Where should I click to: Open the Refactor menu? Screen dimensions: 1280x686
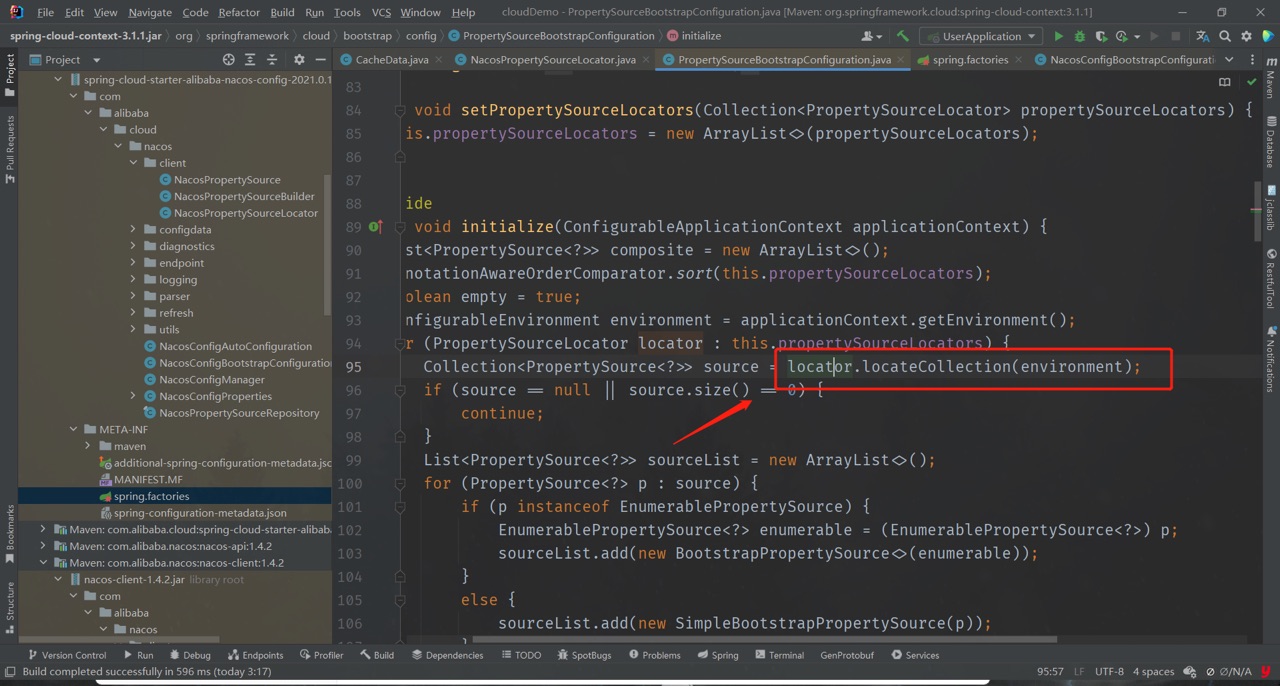pos(238,12)
